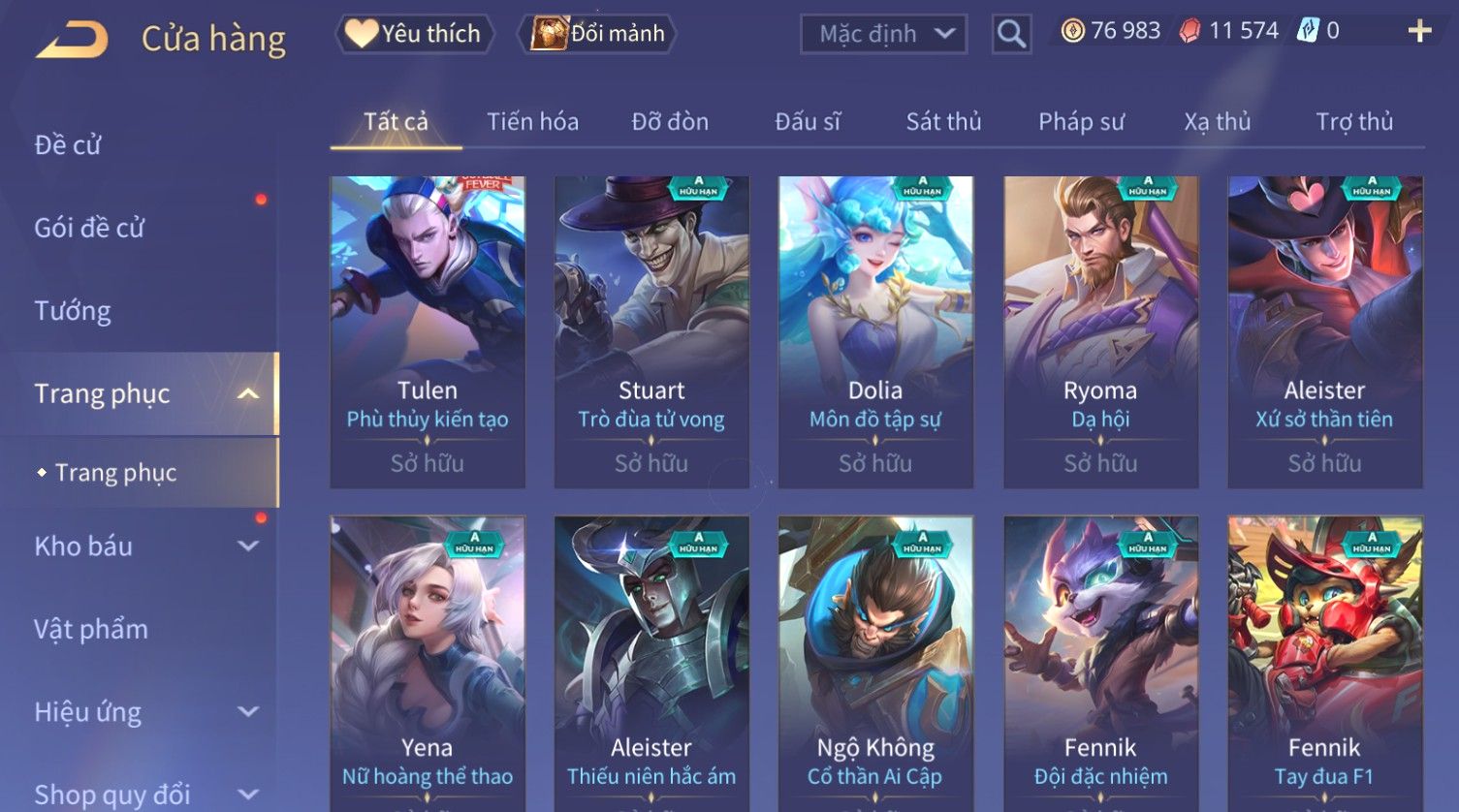Click the red ruby currency icon
The height and width of the screenshot is (812, 1459).
point(1189,31)
